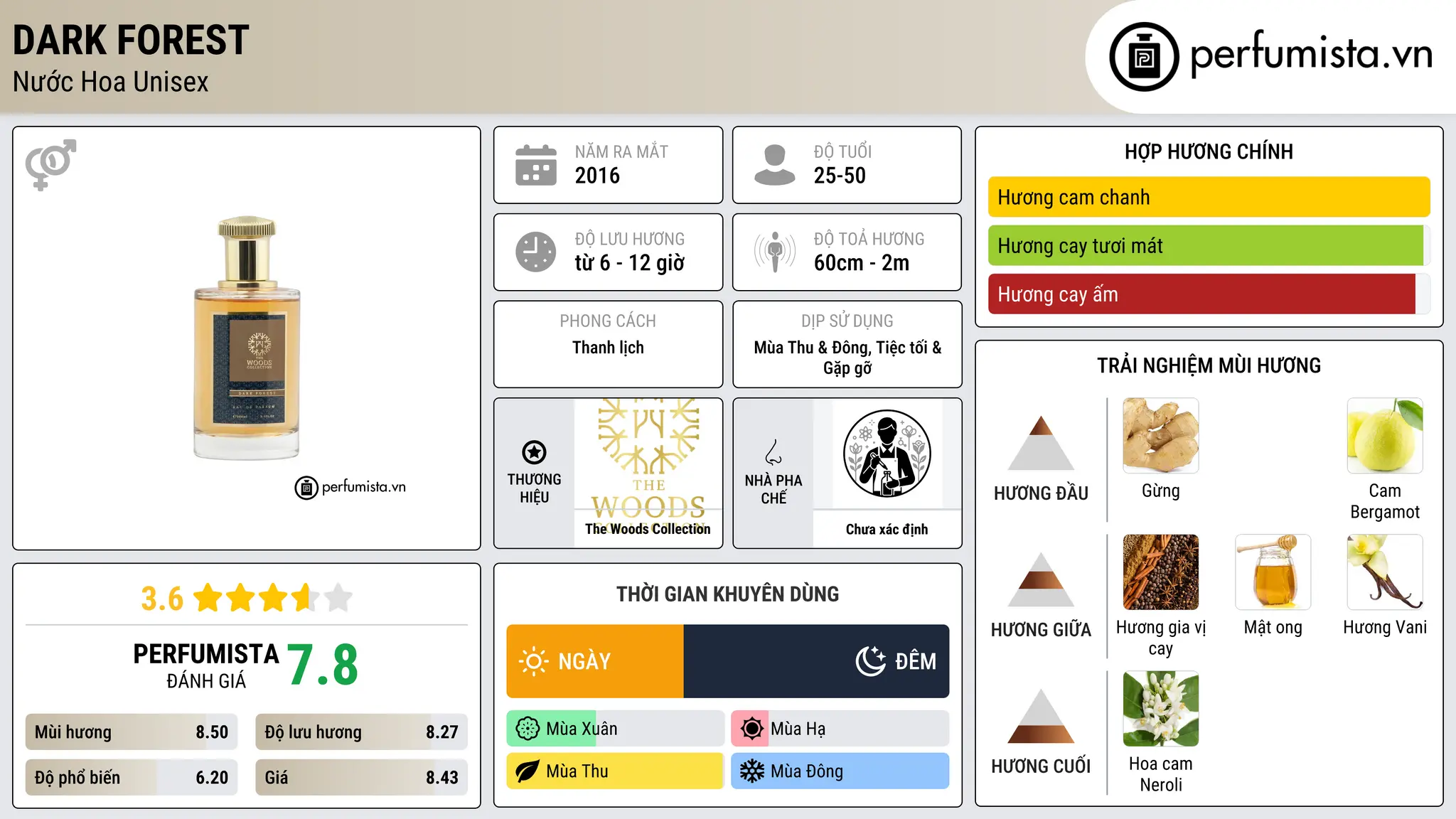Viewport: 1456px width, 819px height.
Task: Click the release year 2016
Action: 597,176
